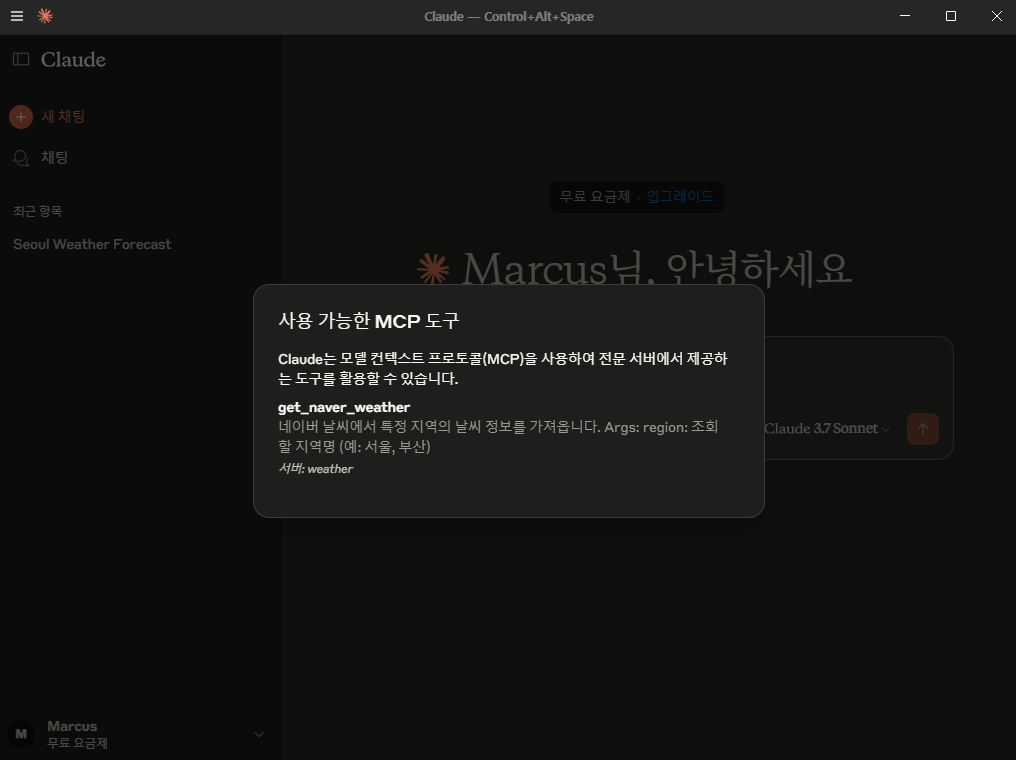Click the M user avatar
The width and height of the screenshot is (1016, 760).
pyautogui.click(x=21, y=734)
